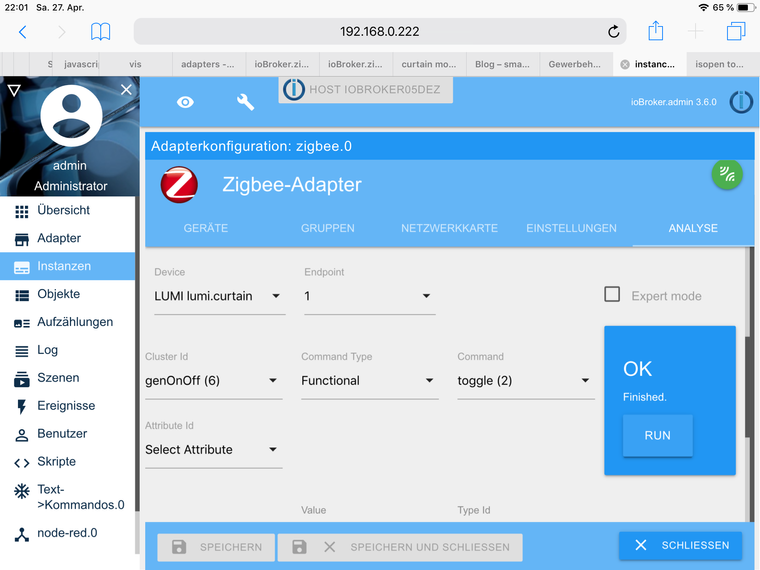Switch to the Gewerbeh... browser tab
Screen dimensions: 760x570
pos(575,64)
